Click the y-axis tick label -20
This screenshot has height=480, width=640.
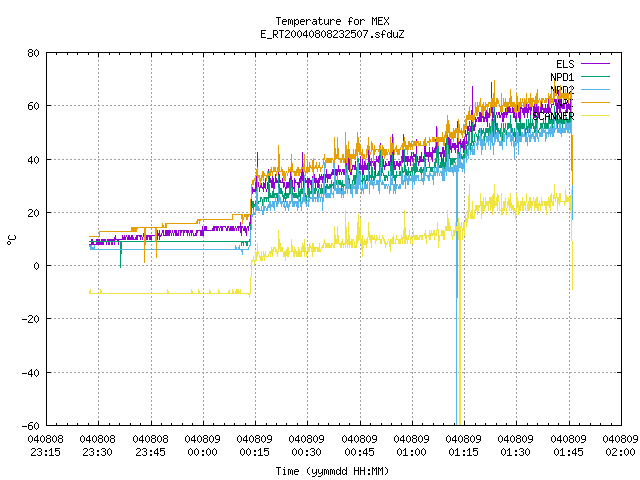coord(31,319)
